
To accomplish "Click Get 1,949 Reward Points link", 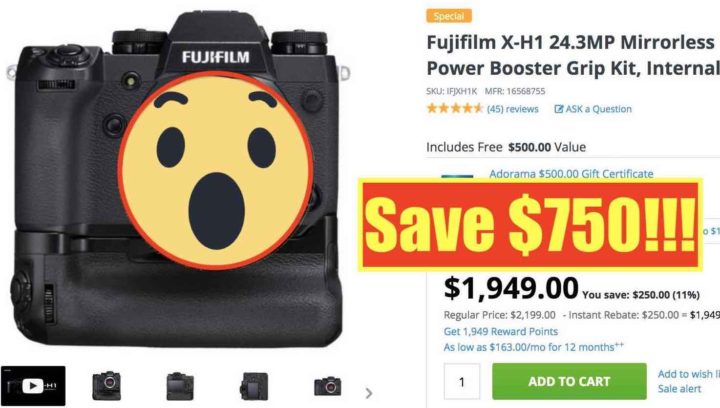I will point(501,331).
